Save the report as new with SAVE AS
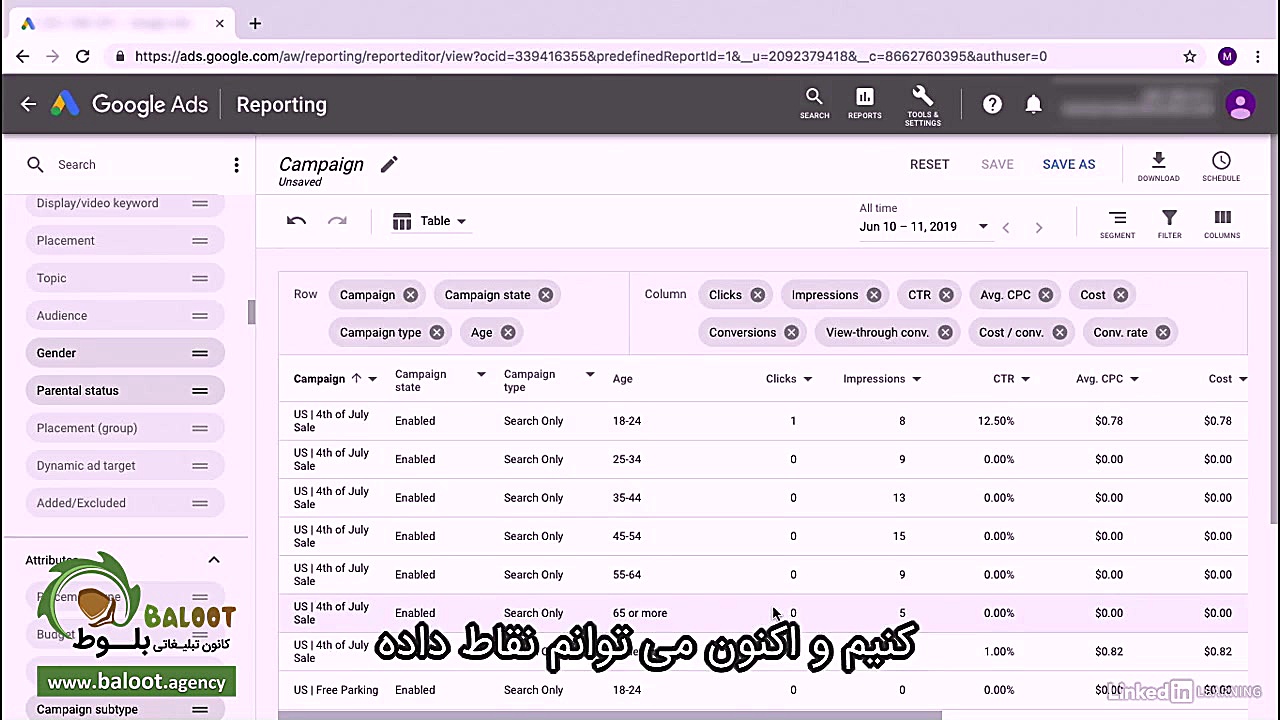This screenshot has width=1280, height=720. click(1068, 164)
